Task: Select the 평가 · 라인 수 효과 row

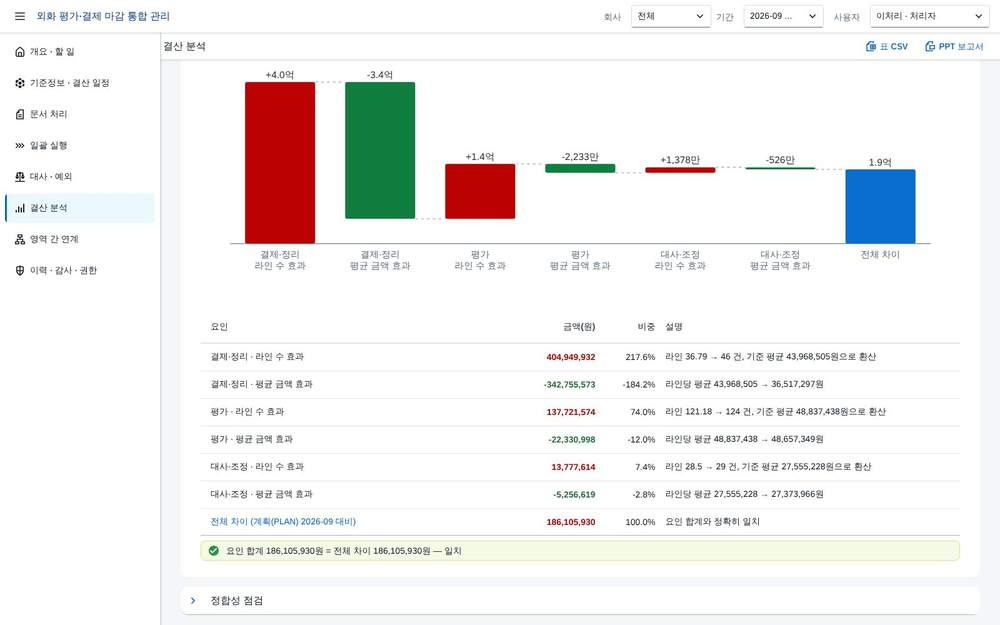Action: pyautogui.click(x=580, y=412)
